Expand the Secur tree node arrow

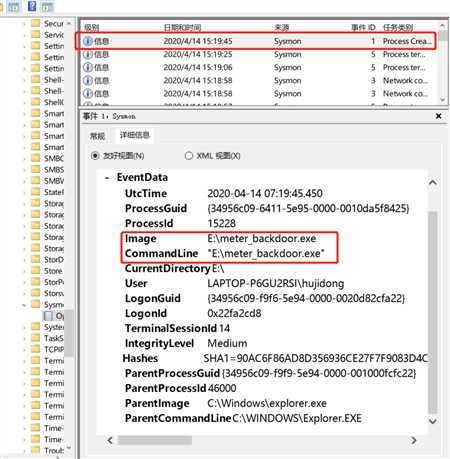[24, 24]
